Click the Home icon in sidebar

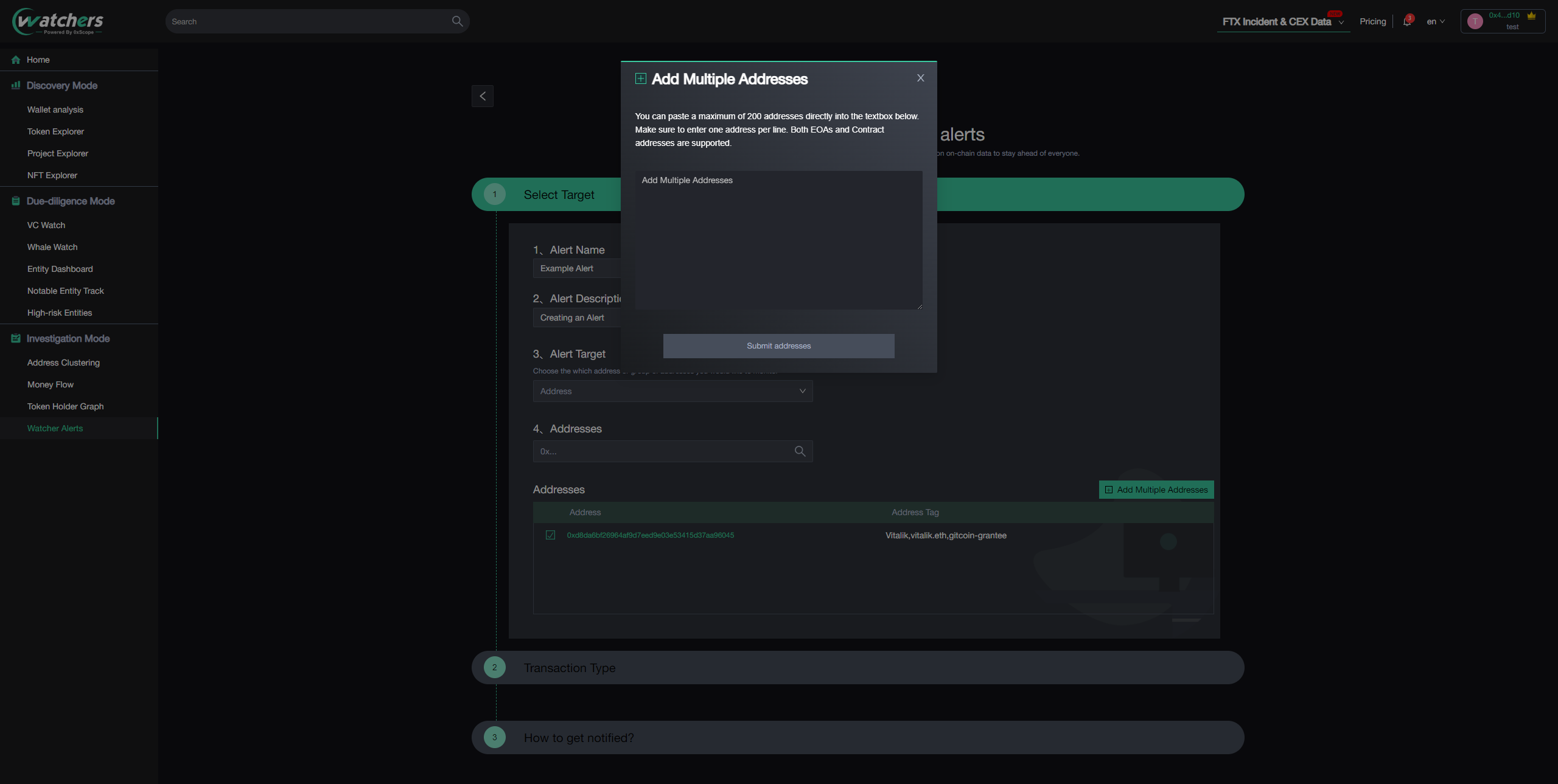16,60
